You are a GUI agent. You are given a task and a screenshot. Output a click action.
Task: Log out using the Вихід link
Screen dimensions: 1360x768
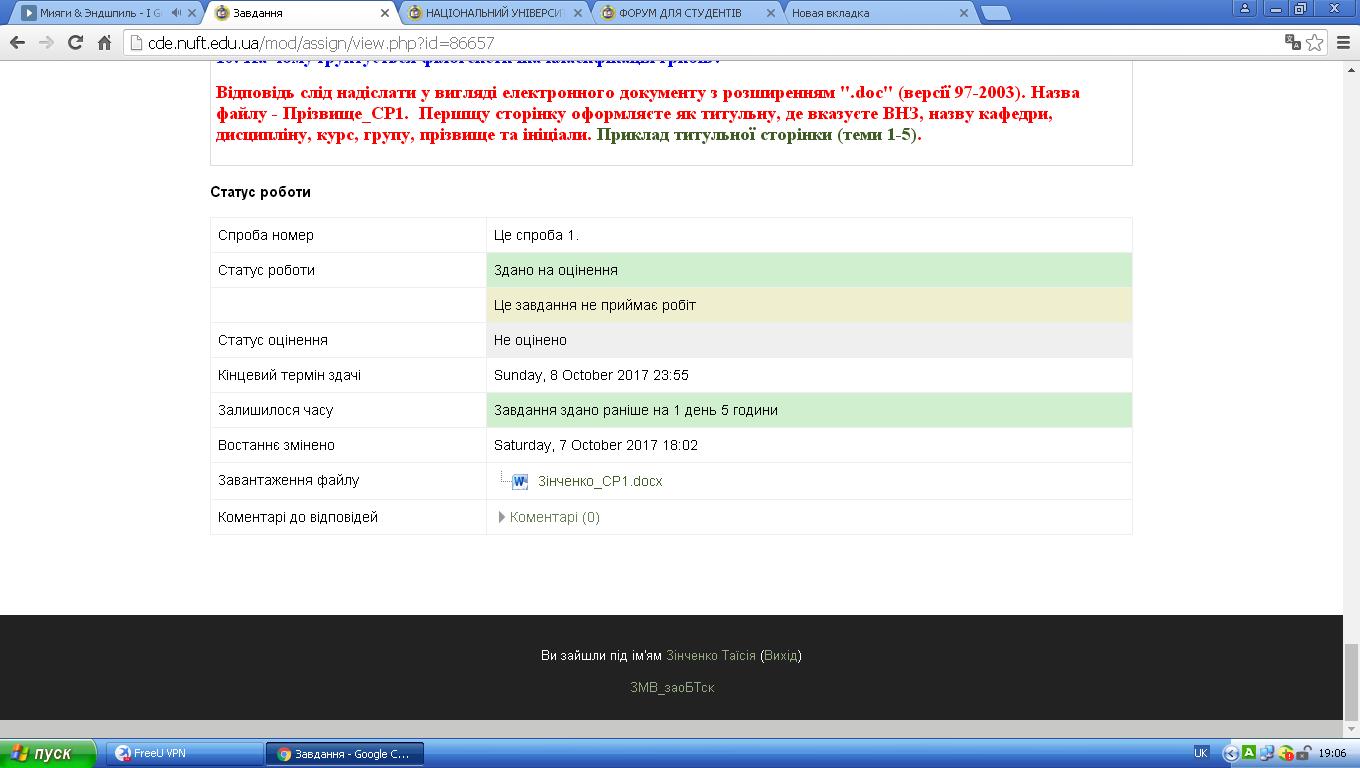[x=780, y=656]
